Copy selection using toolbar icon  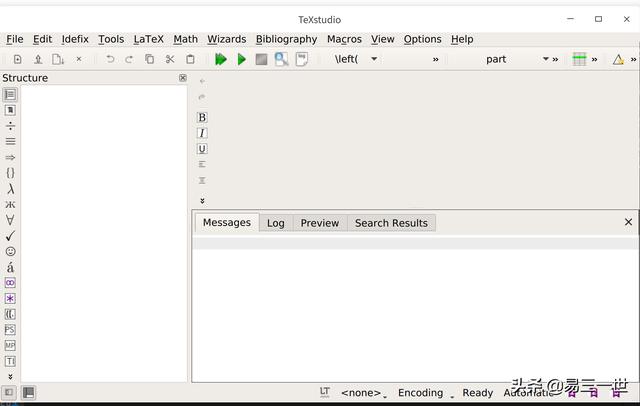coord(150,60)
